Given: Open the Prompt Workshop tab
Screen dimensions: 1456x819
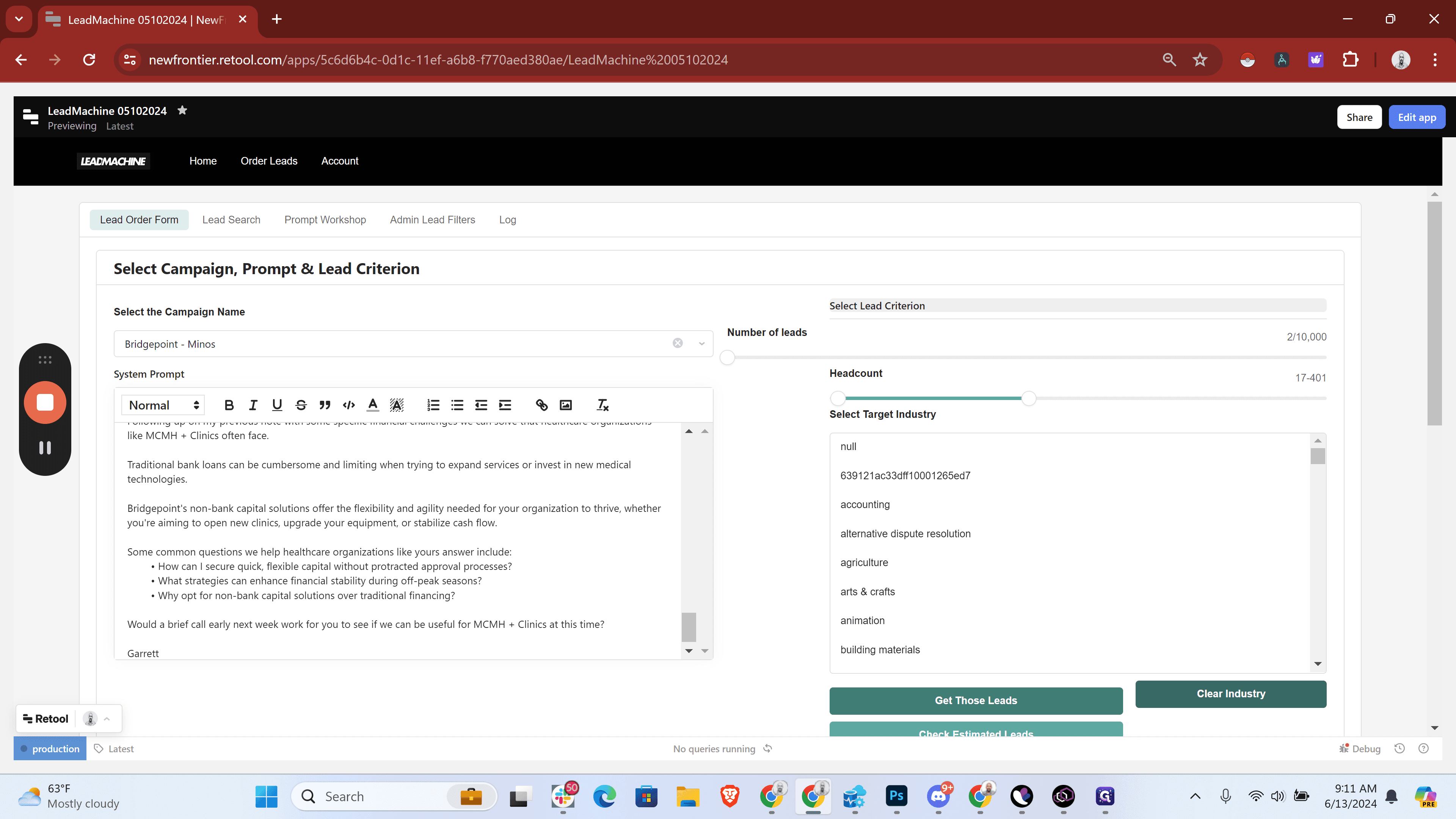Looking at the screenshot, I should click(325, 219).
